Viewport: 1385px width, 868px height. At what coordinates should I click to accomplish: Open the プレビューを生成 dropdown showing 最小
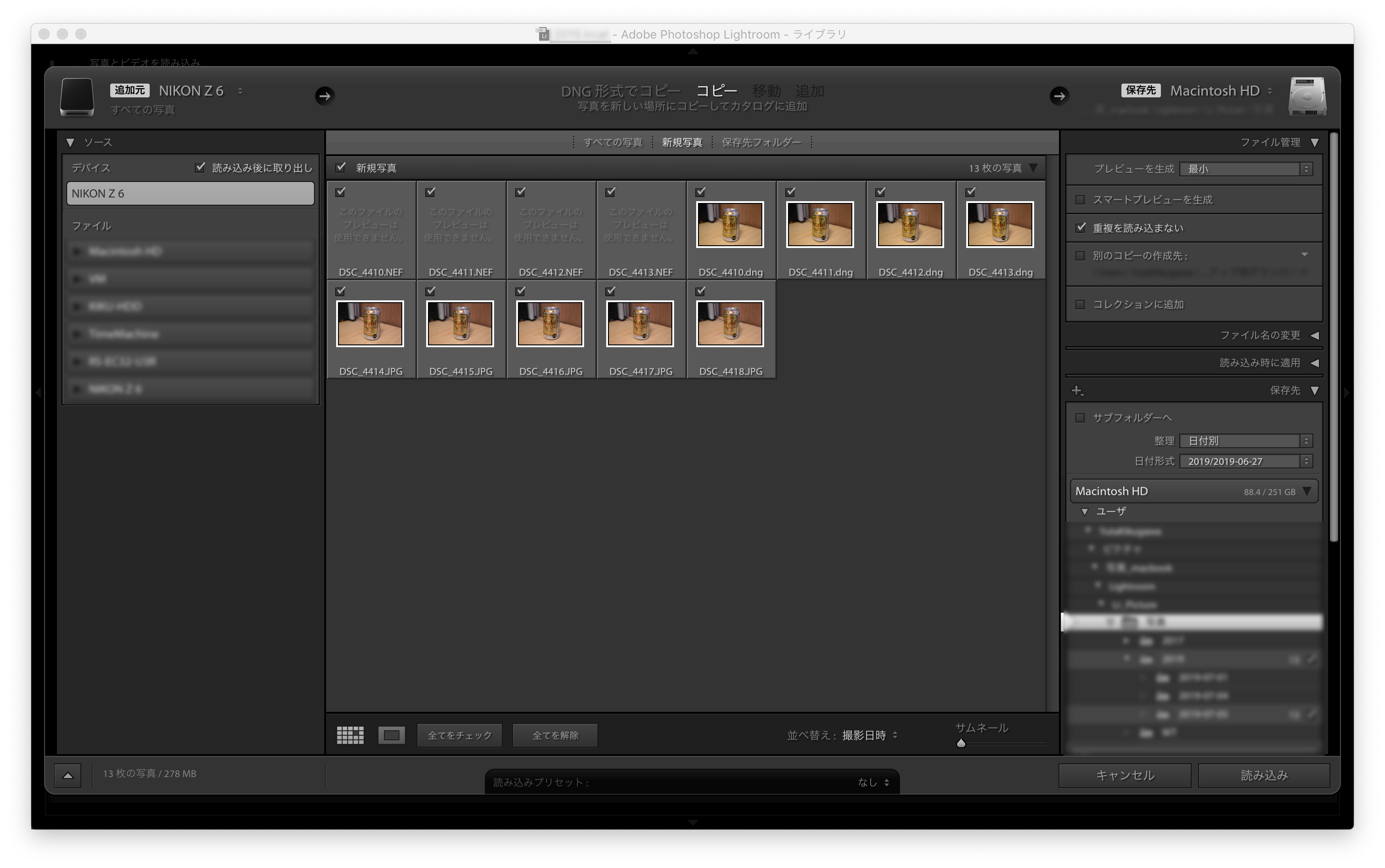pos(1245,169)
